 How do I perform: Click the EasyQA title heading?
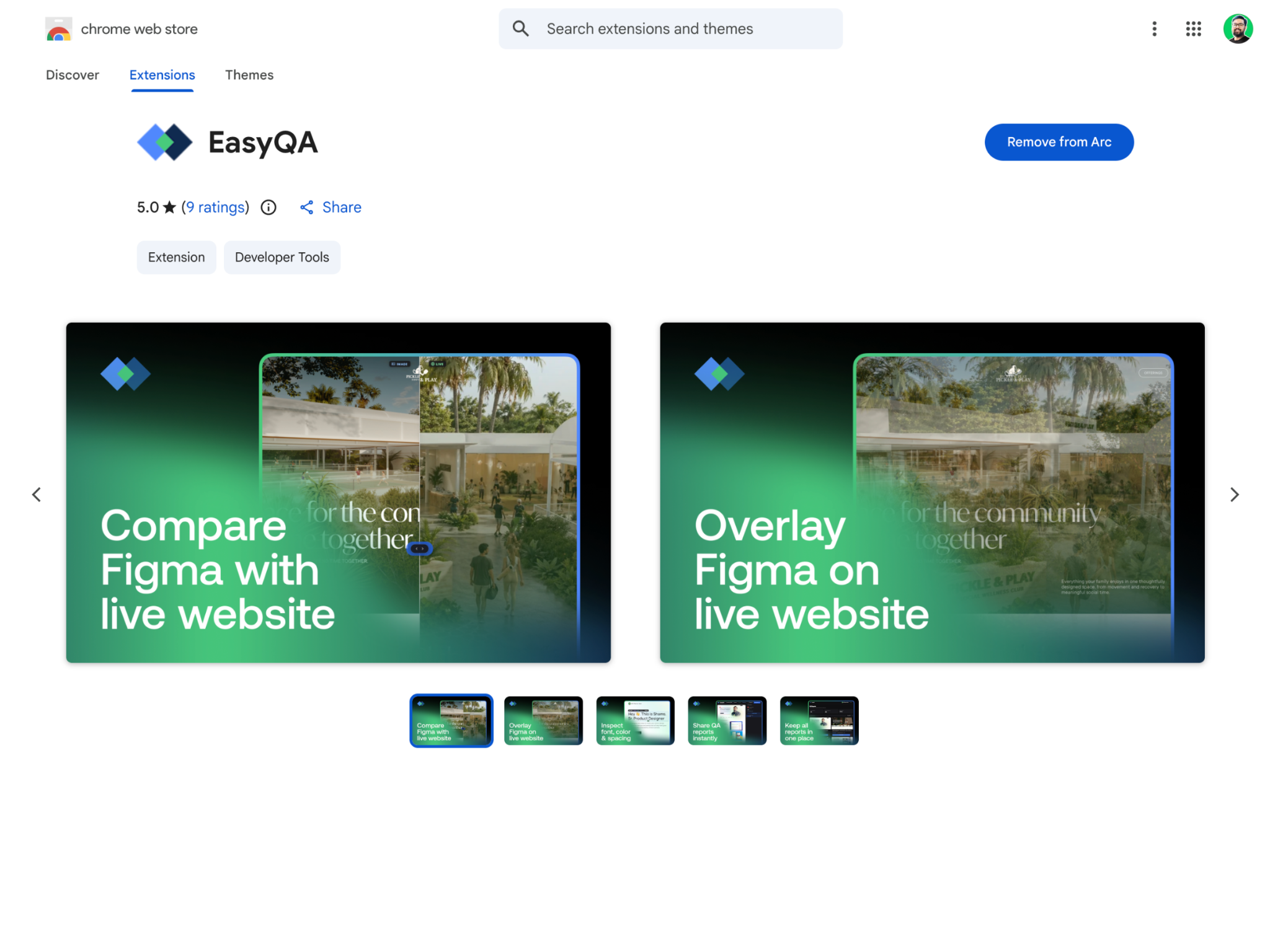point(263,143)
